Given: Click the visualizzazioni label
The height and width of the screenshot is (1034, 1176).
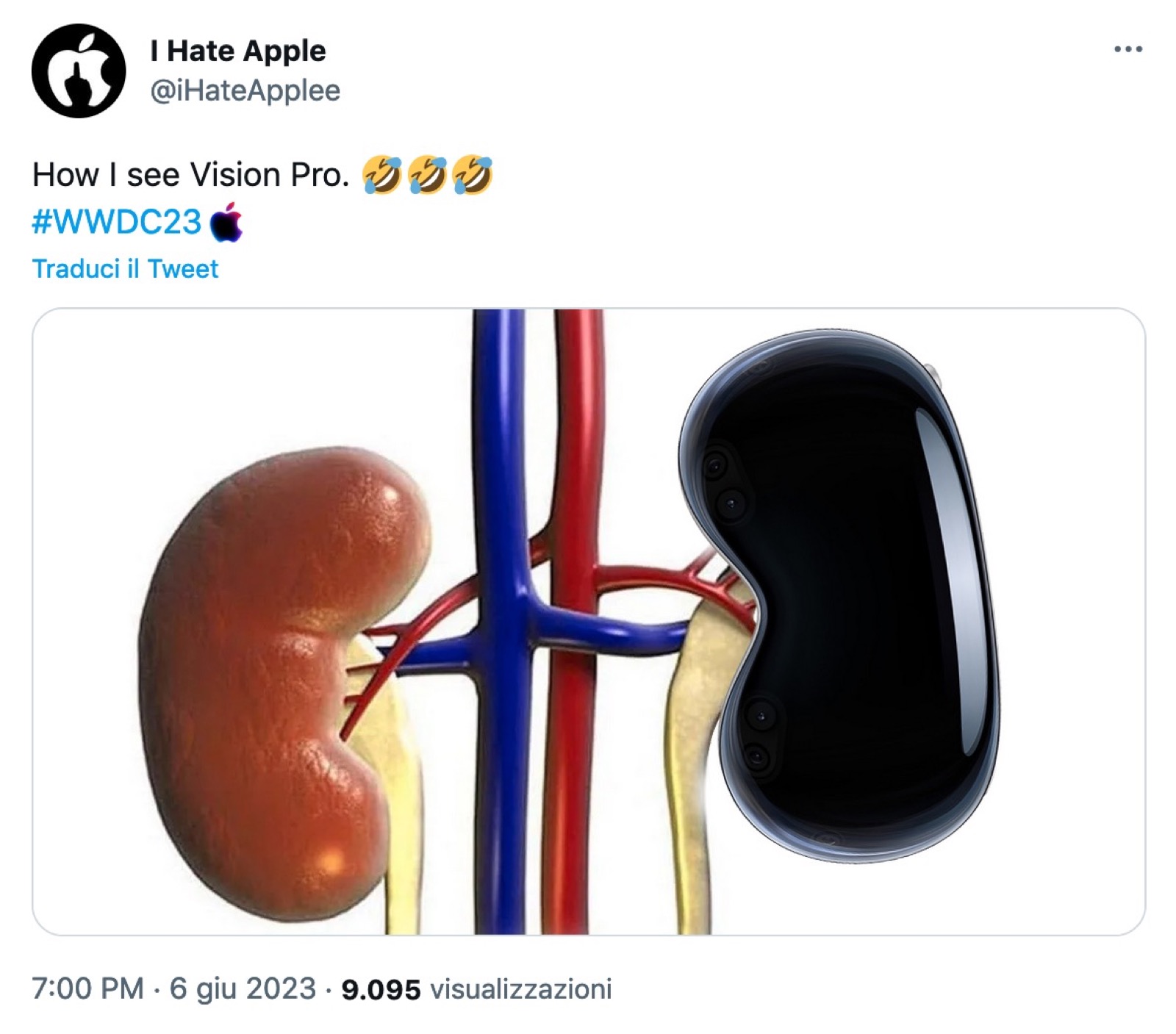Looking at the screenshot, I should click(x=521, y=989).
